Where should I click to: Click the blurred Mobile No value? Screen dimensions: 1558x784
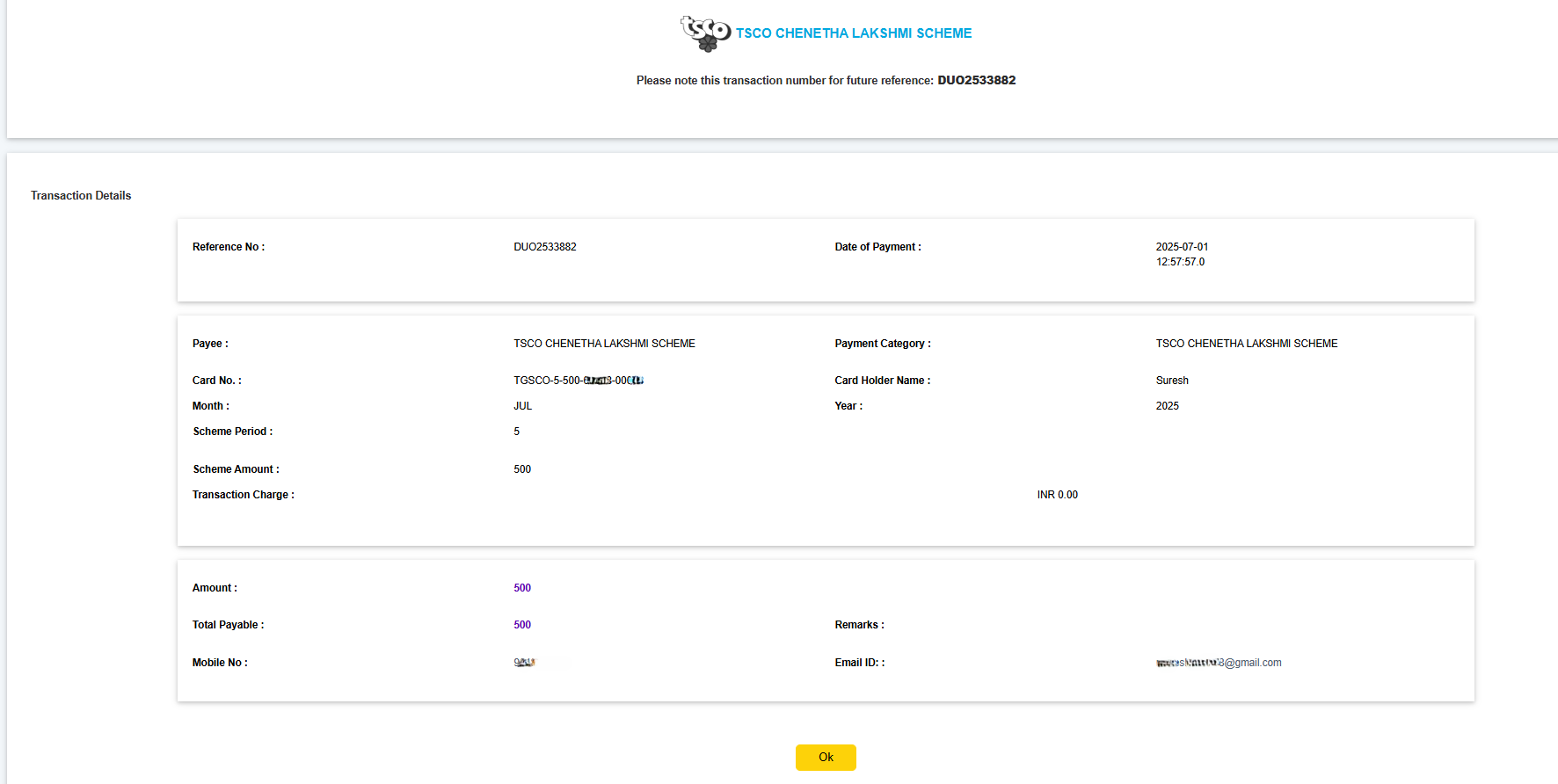[x=525, y=663]
